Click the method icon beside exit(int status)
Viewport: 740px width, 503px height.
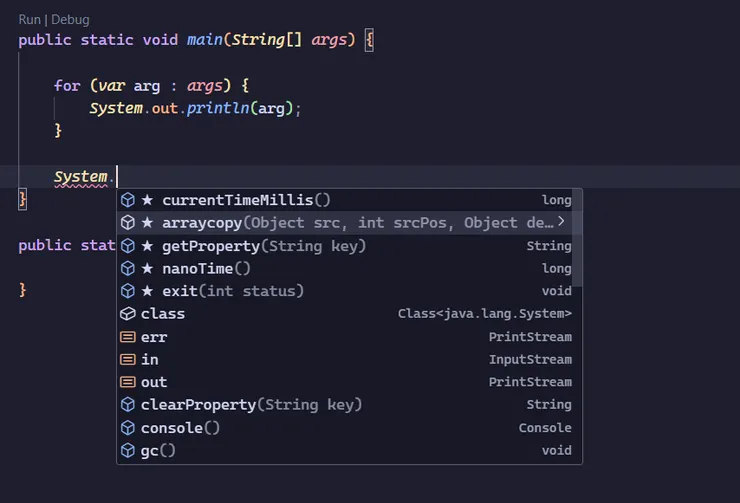pos(128,291)
